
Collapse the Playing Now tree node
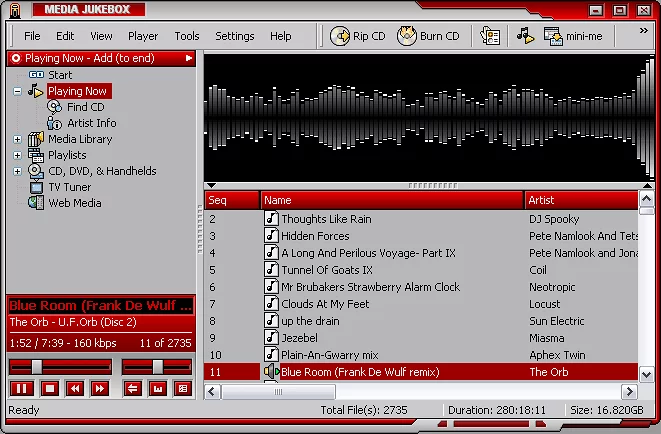[17, 91]
